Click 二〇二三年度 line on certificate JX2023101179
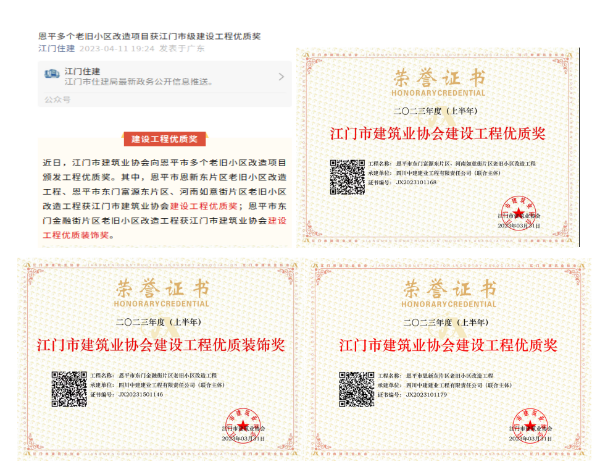Image resolution: width=600 pixels, height=472 pixels. click(x=446, y=323)
